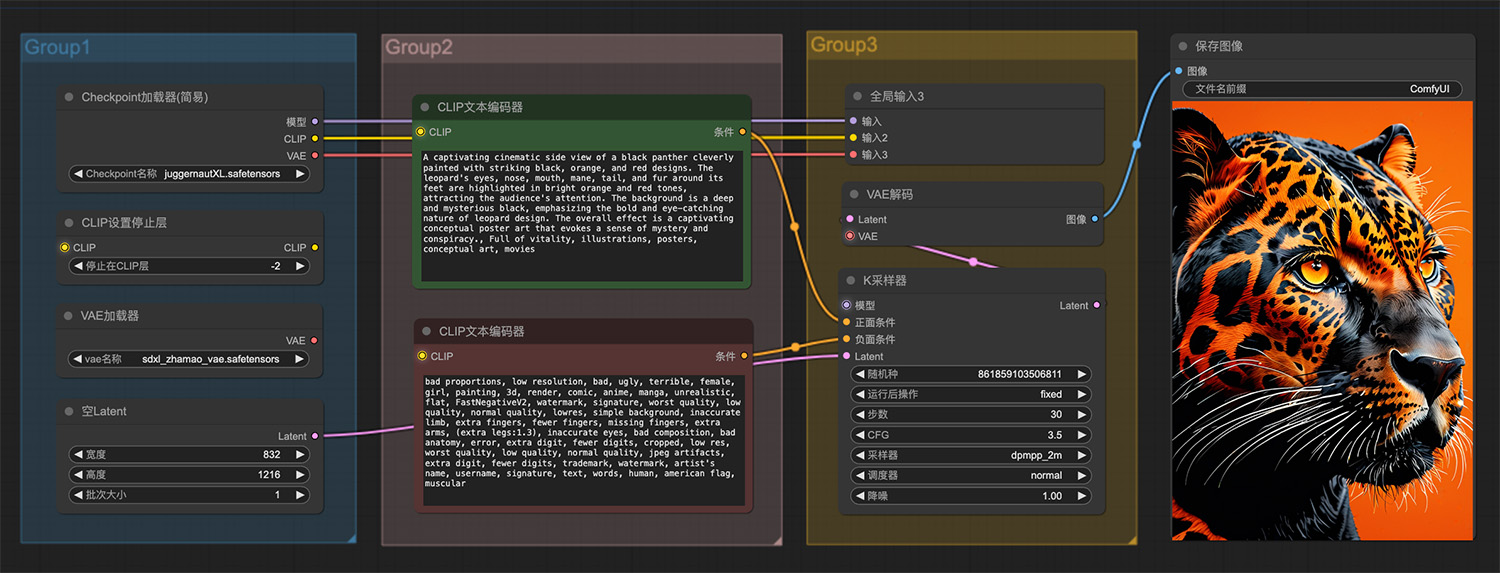Select the Group3 title header

click(x=844, y=45)
